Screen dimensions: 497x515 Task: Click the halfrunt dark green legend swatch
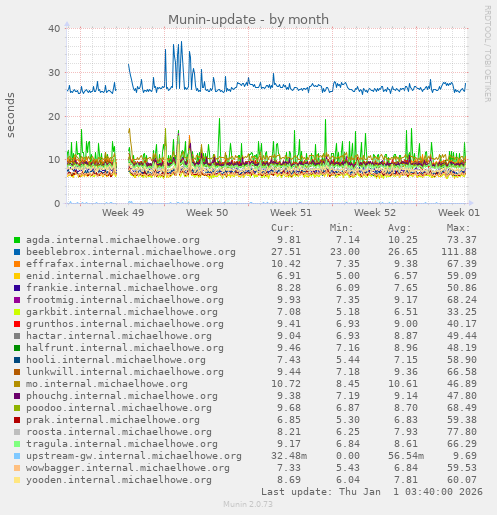click(17, 348)
